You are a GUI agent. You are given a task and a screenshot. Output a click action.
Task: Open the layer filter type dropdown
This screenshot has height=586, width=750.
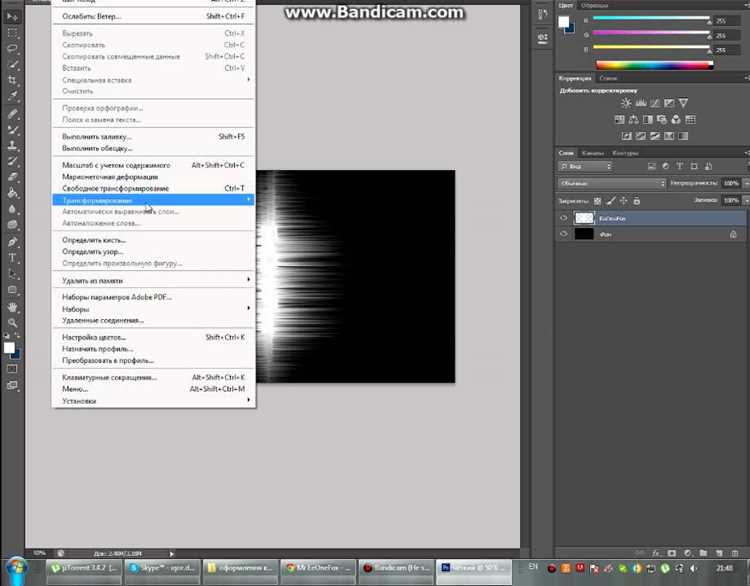click(x=585, y=166)
